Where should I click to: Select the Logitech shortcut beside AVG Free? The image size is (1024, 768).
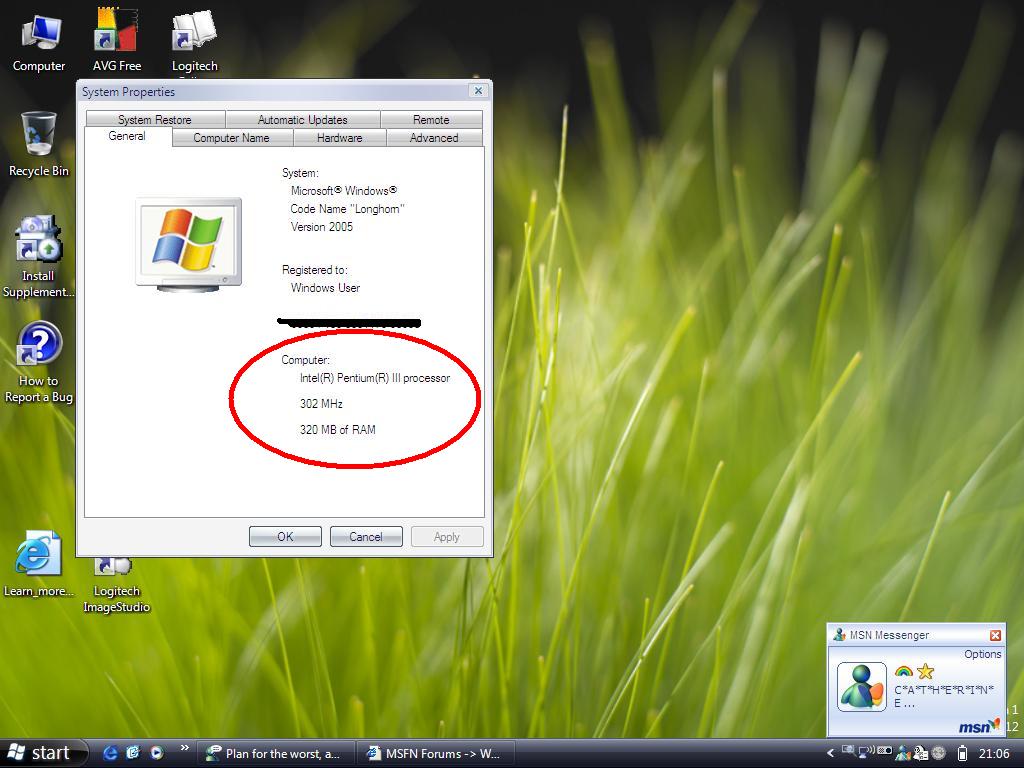pyautogui.click(x=195, y=40)
